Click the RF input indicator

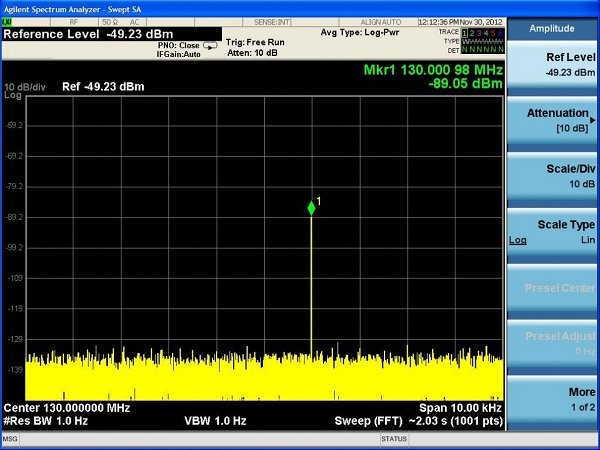tap(74, 22)
